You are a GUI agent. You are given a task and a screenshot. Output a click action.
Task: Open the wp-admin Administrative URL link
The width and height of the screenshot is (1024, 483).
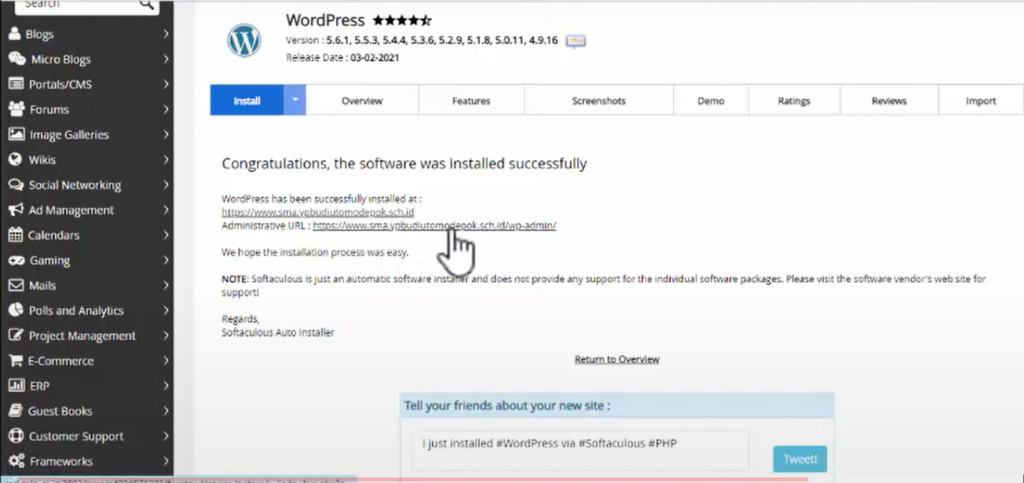434,226
